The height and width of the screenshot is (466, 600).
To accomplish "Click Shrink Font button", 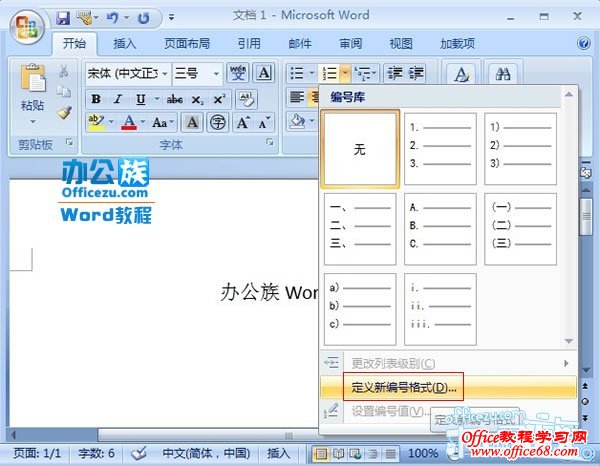I will tap(264, 122).
